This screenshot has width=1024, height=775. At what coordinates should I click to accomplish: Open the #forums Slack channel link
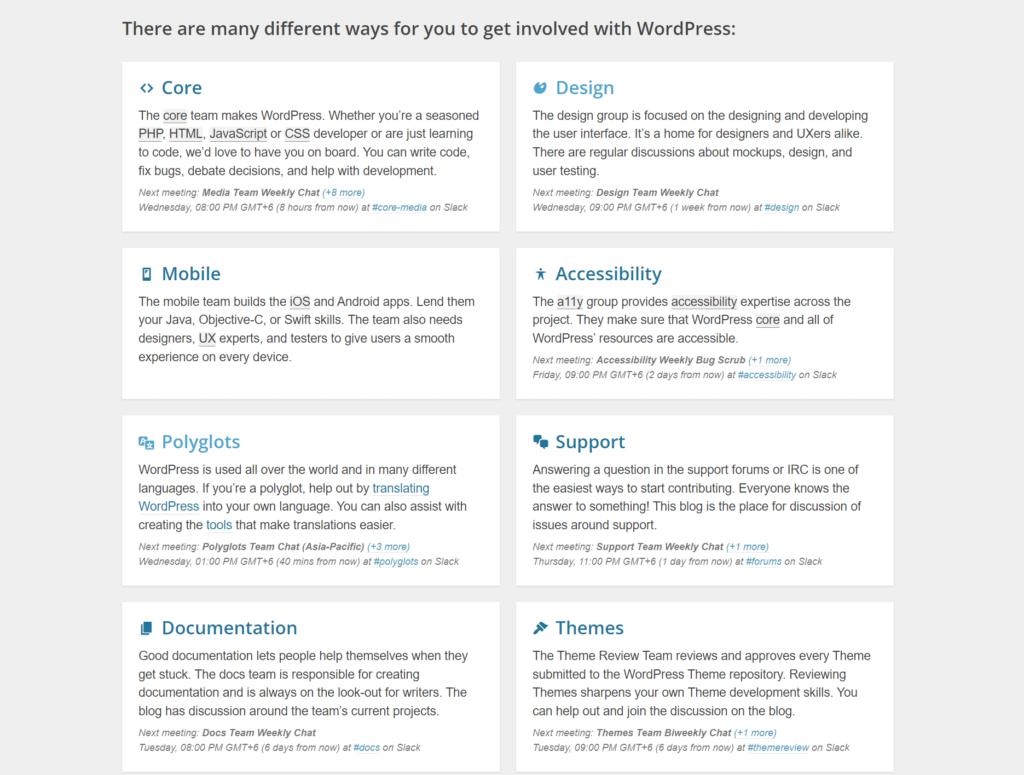(x=763, y=561)
